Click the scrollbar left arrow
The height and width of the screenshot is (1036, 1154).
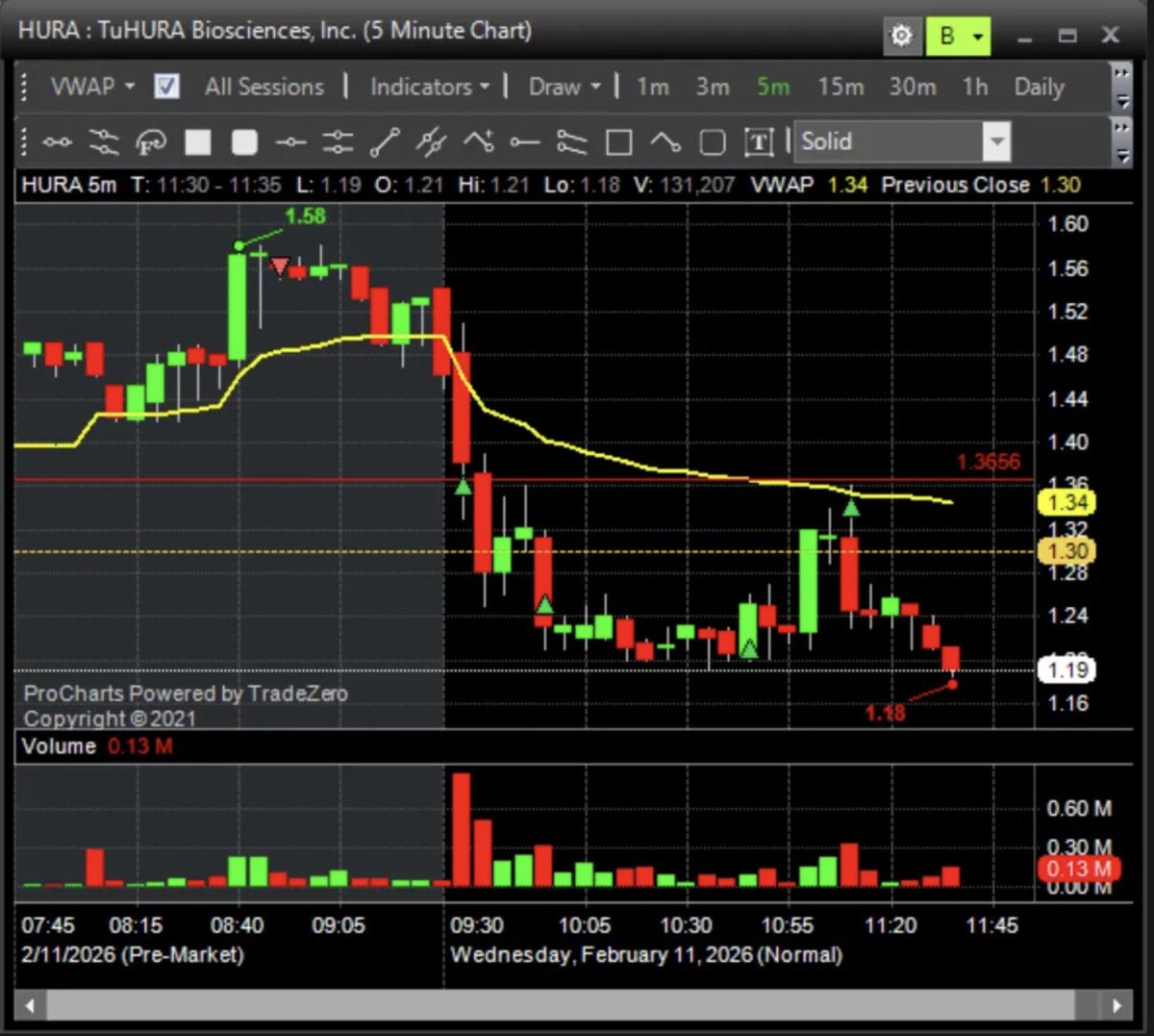(30, 1006)
